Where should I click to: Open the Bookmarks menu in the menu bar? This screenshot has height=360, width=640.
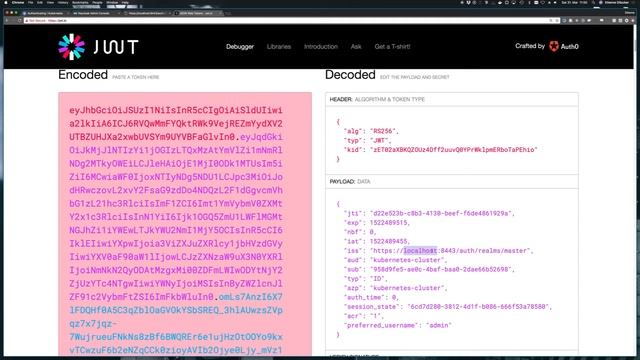coord(80,2)
